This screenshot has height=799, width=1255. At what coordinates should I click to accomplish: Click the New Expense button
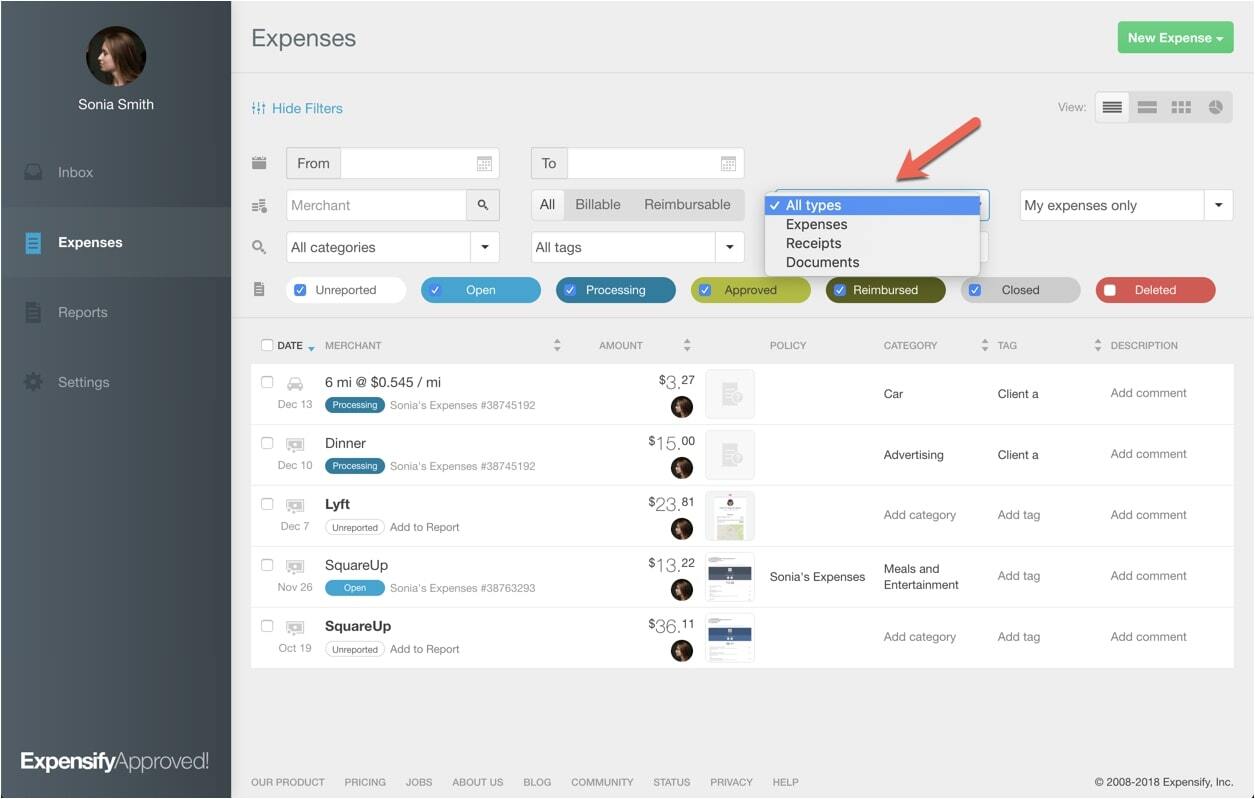(x=1175, y=37)
